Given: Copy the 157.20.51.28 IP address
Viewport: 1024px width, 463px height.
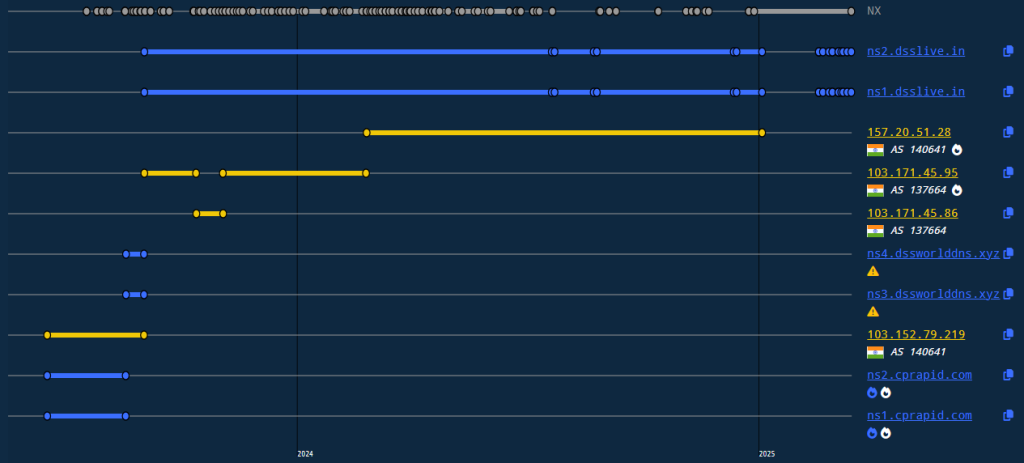Looking at the screenshot, I should click(1009, 132).
